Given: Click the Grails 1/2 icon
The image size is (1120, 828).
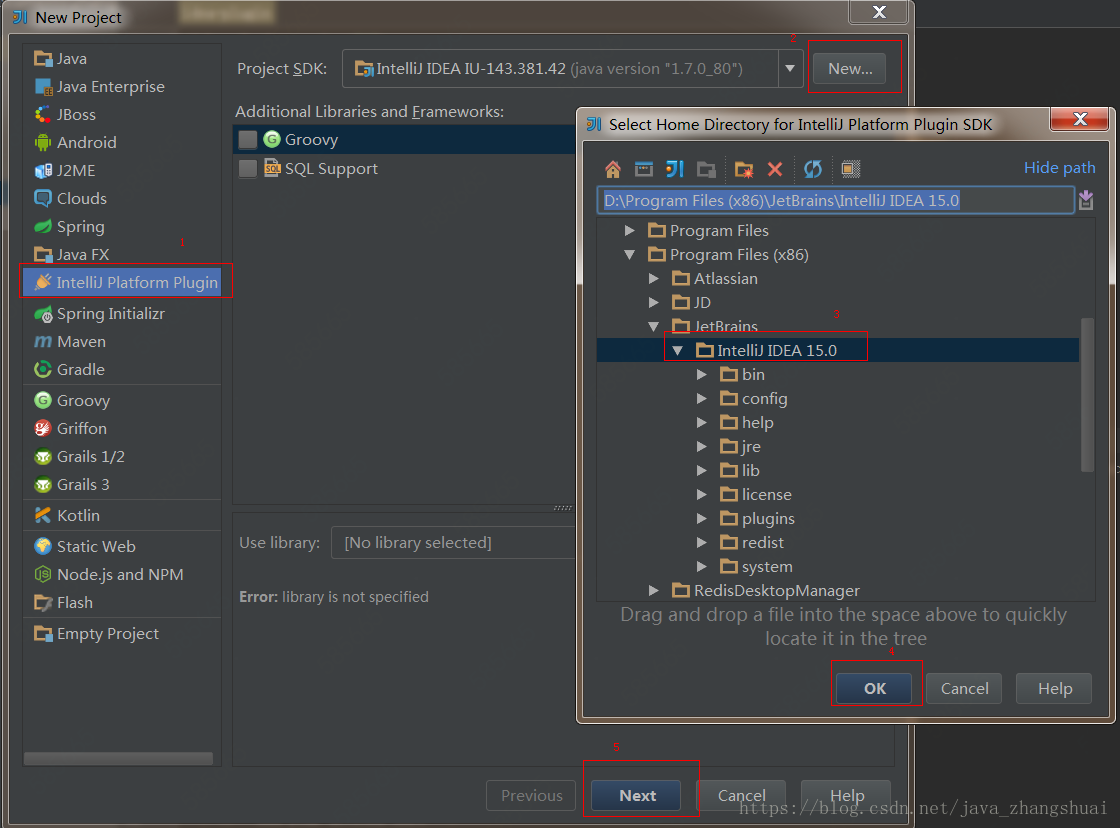Looking at the screenshot, I should pos(43,457).
